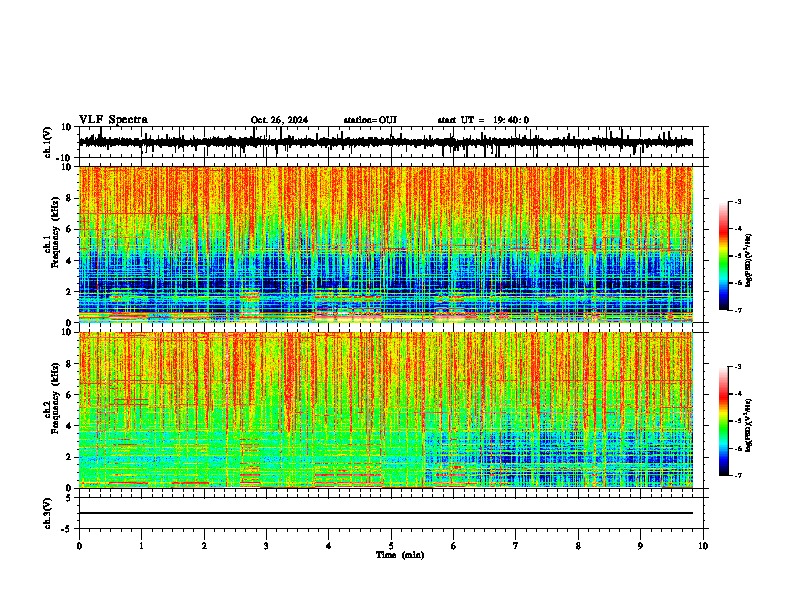Click the 'start UT = 19:40: 0' text
Screen dimensions: 792x612
483,120
